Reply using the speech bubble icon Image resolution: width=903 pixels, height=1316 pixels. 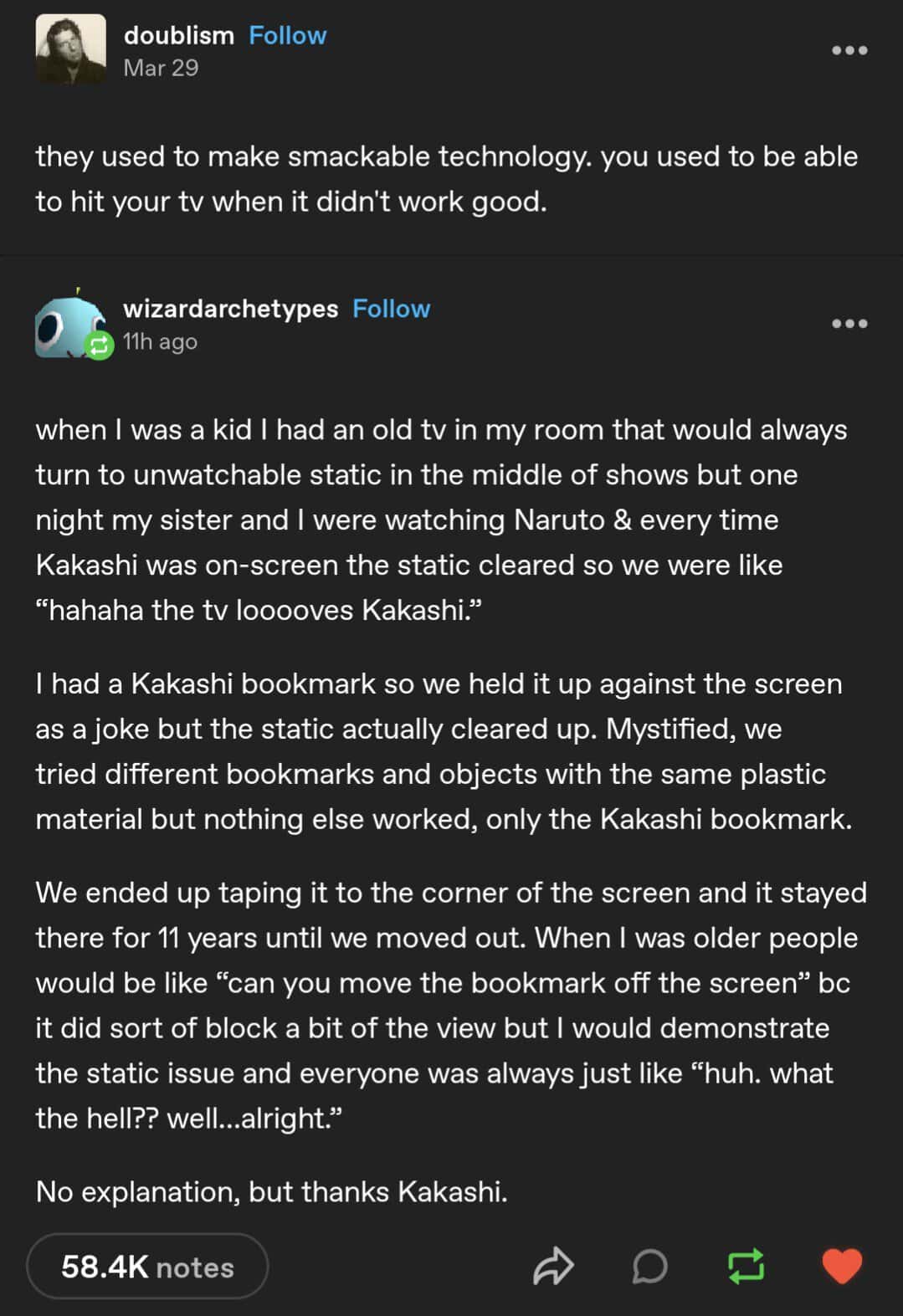tap(649, 1266)
